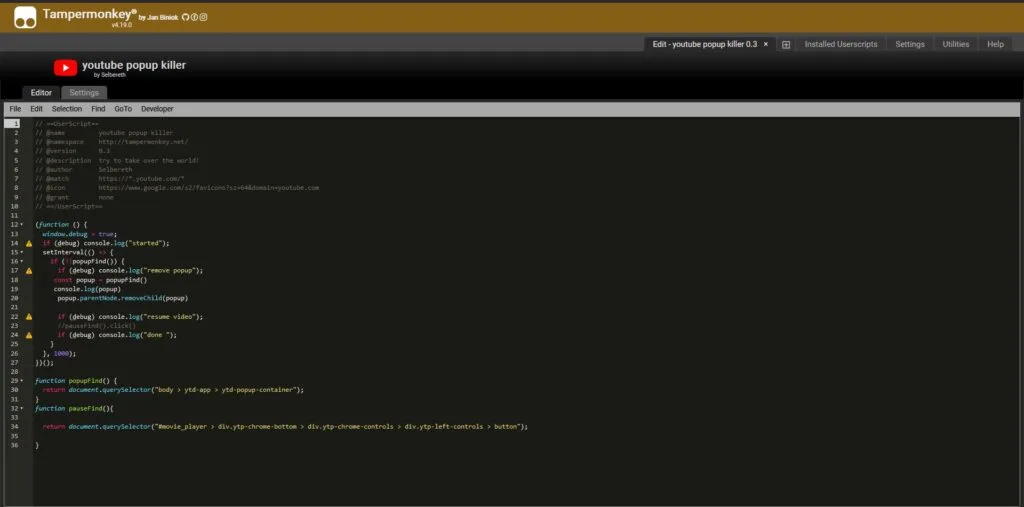Screen dimensions: 1024x507
Task: Click the YouTube script icon
Action: (x=65, y=68)
